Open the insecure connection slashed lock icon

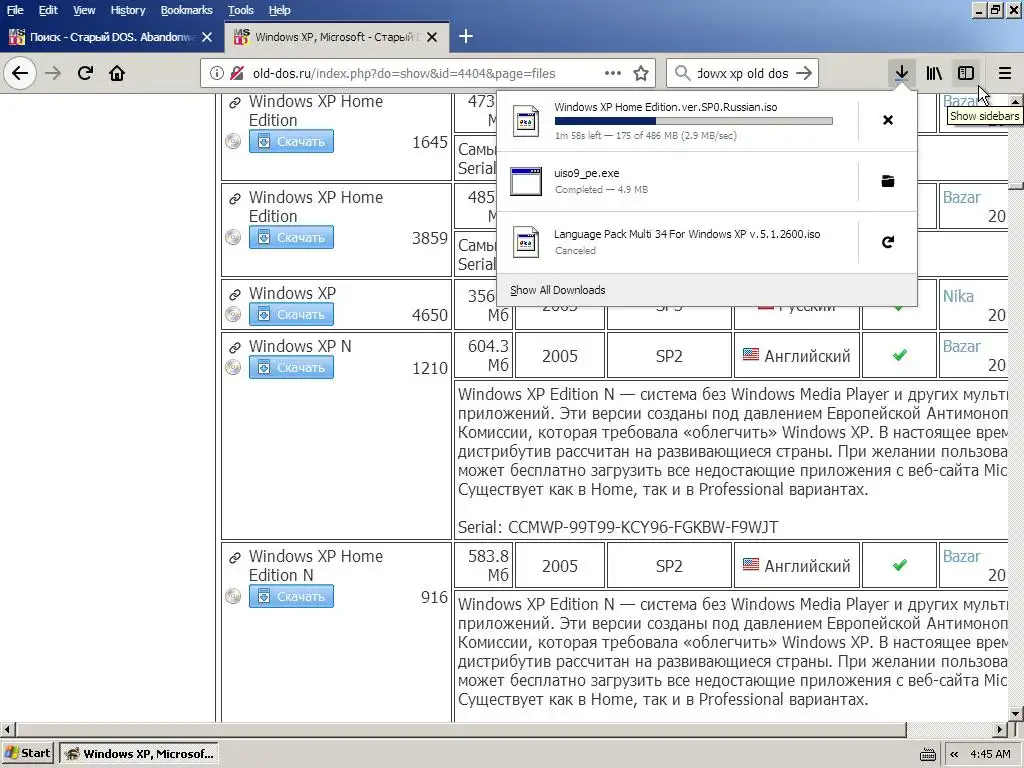(237, 73)
